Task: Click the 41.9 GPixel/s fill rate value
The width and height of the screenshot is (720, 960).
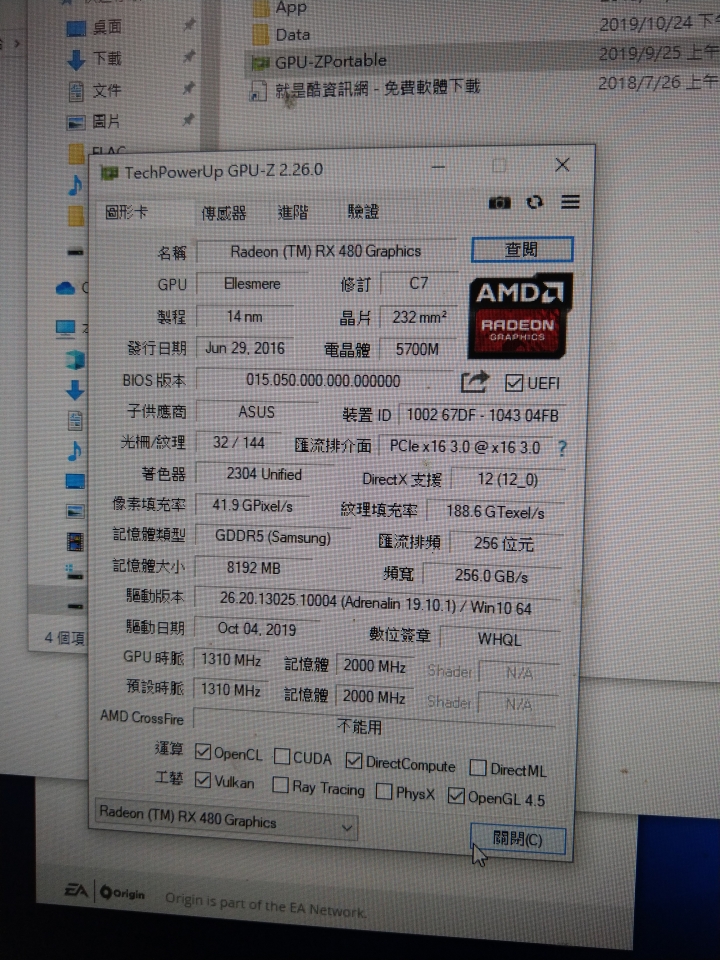Action: coord(252,506)
